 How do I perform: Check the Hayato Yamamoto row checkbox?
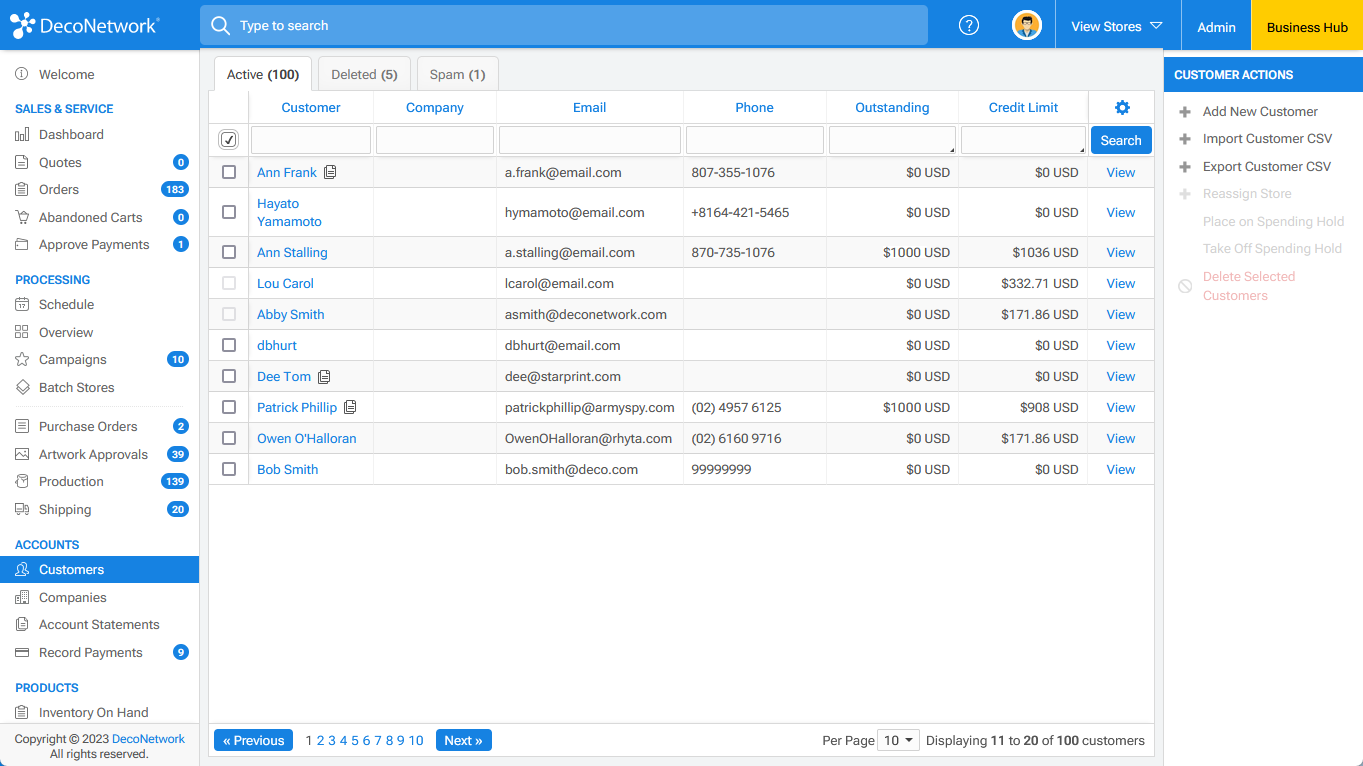229,212
